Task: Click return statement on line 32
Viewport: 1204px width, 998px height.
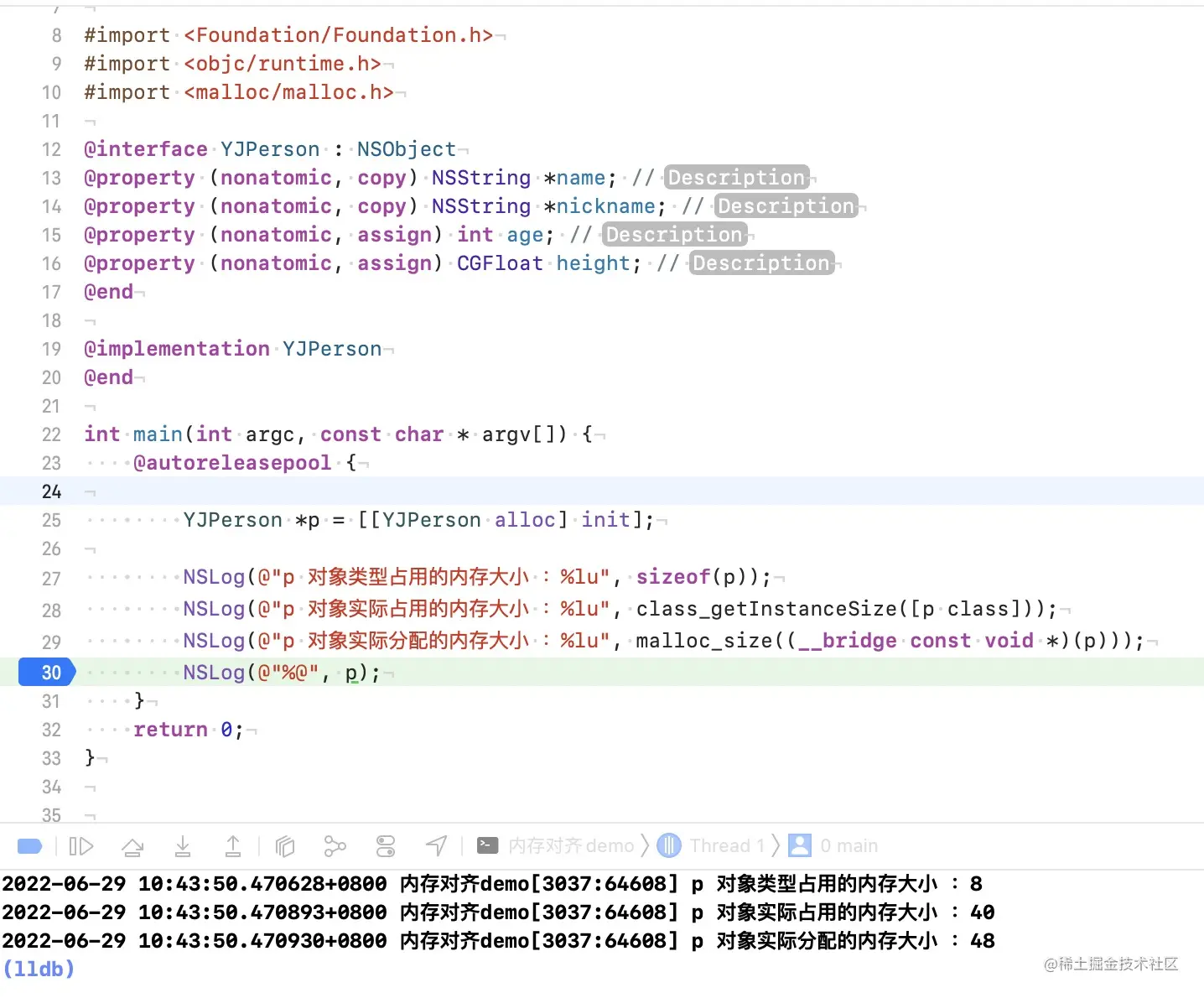Action: pyautogui.click(x=170, y=730)
